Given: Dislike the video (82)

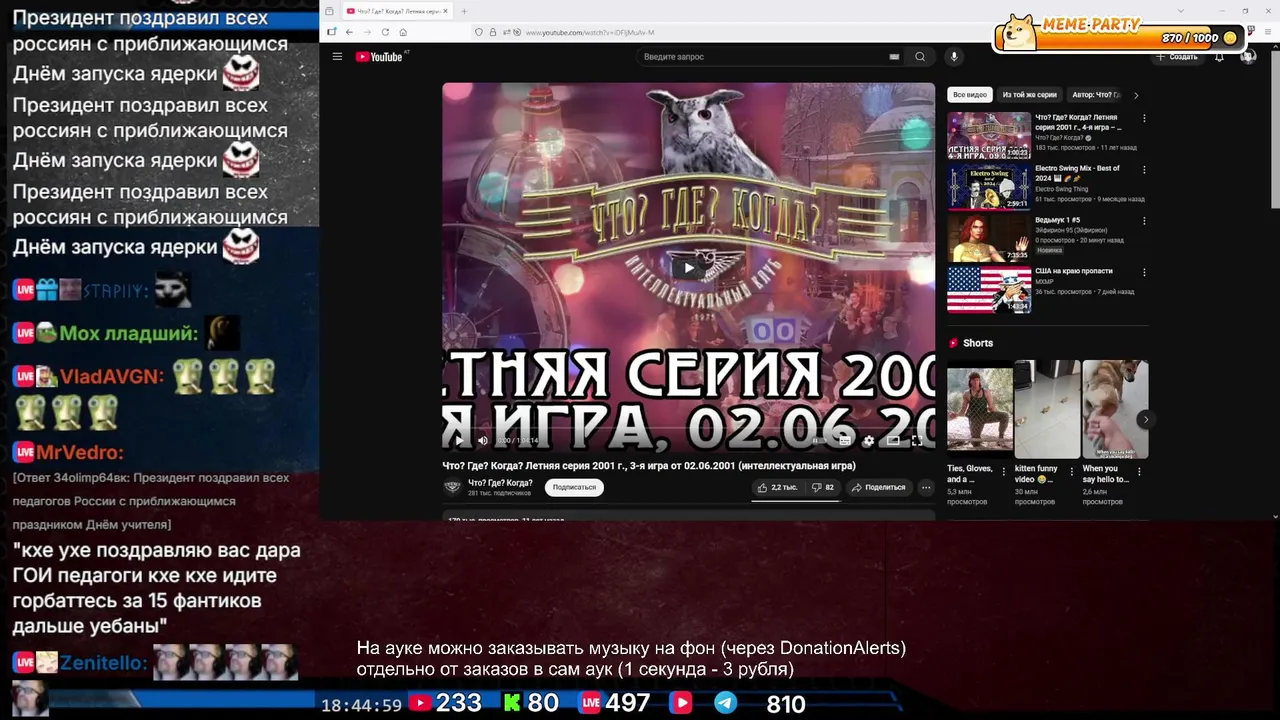Looking at the screenshot, I should pos(823,488).
